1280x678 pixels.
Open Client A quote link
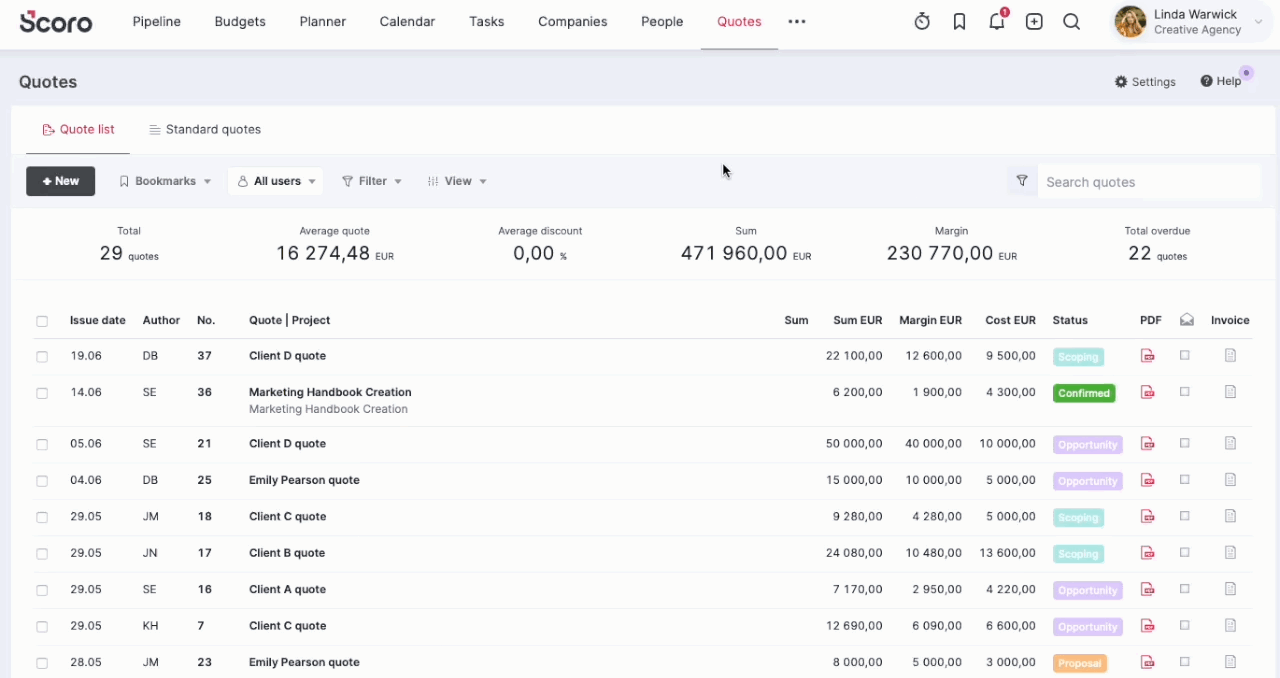tap(288, 589)
